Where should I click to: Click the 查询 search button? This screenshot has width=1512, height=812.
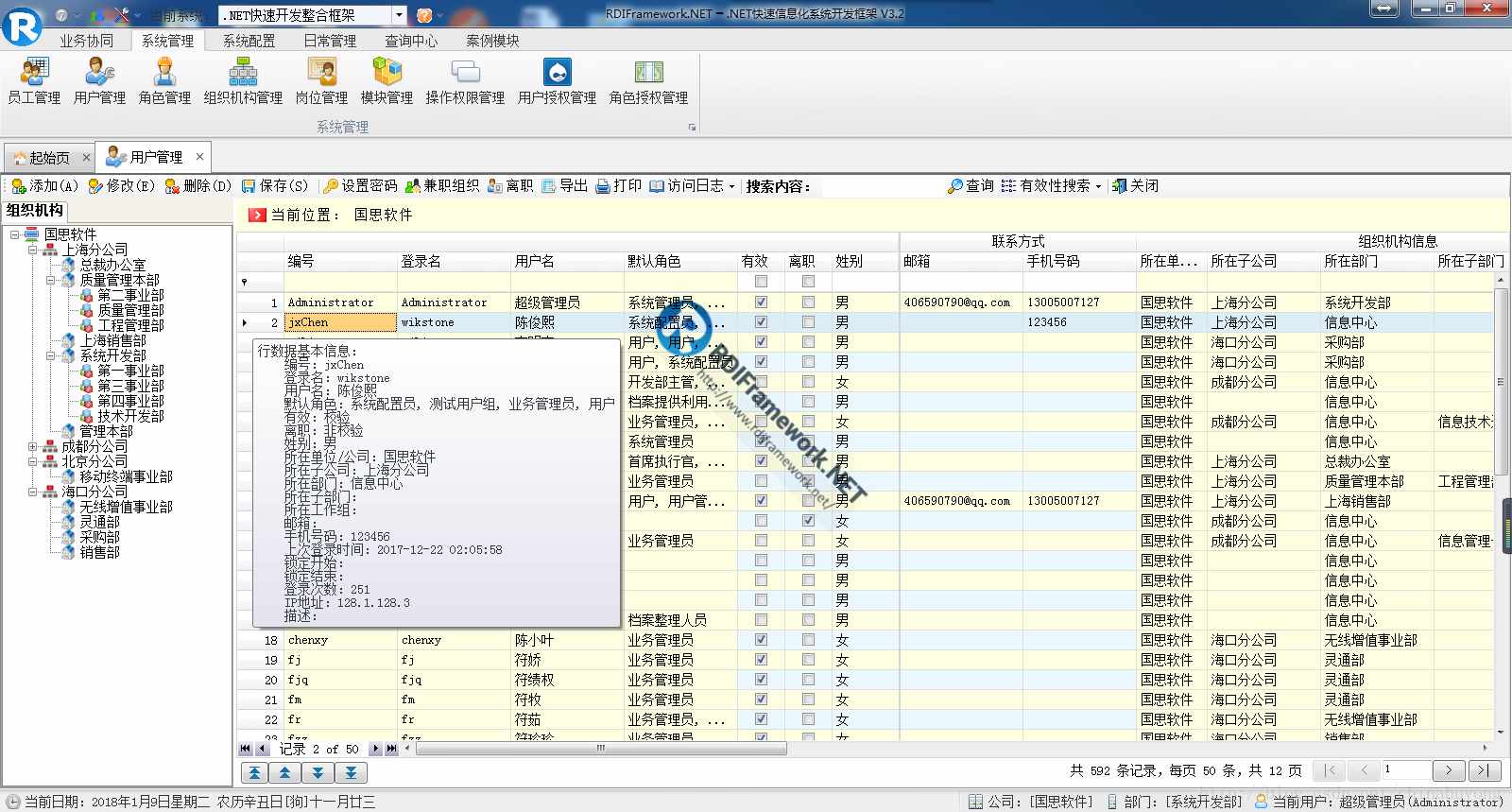pos(971,186)
